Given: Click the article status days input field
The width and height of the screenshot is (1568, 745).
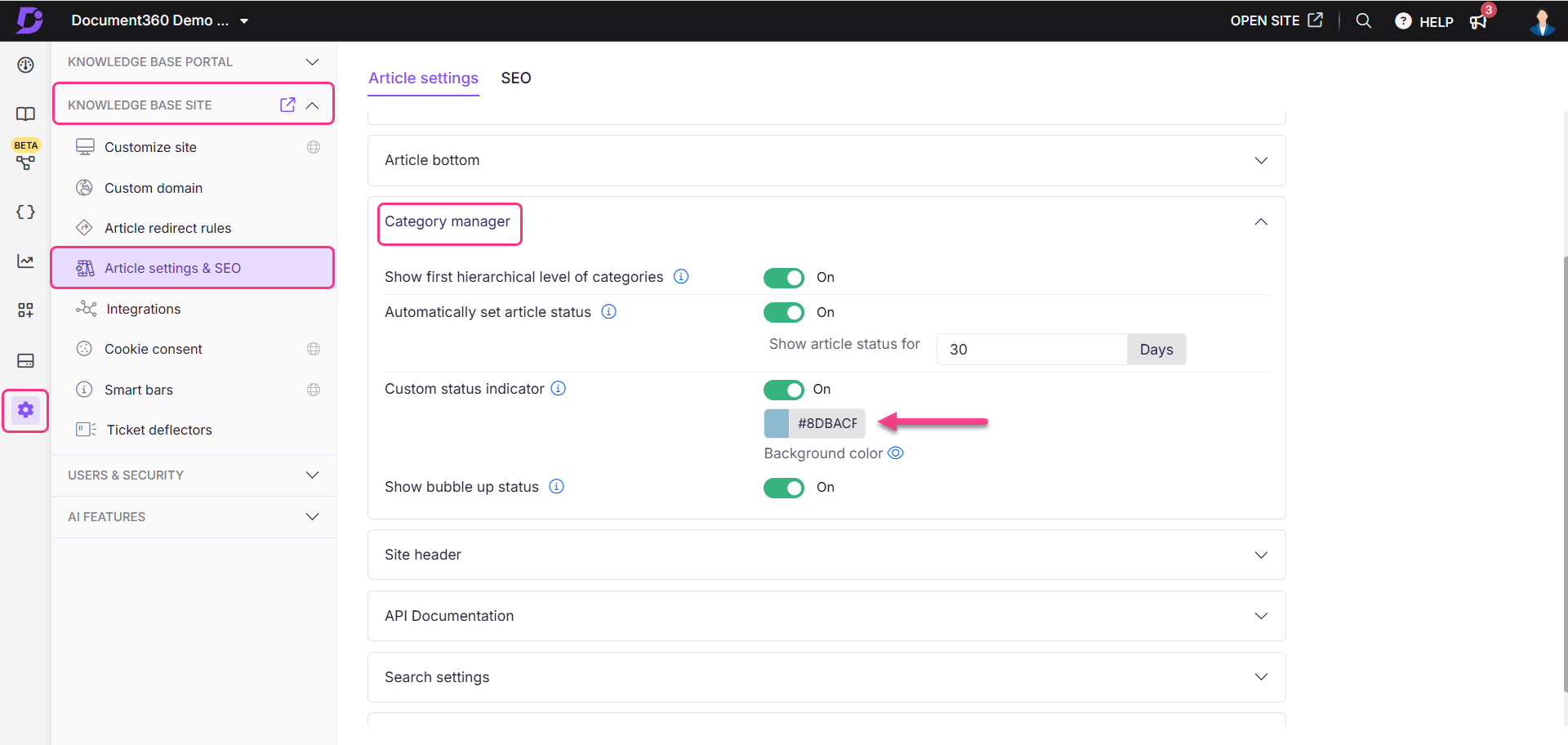Looking at the screenshot, I should pos(1032,349).
